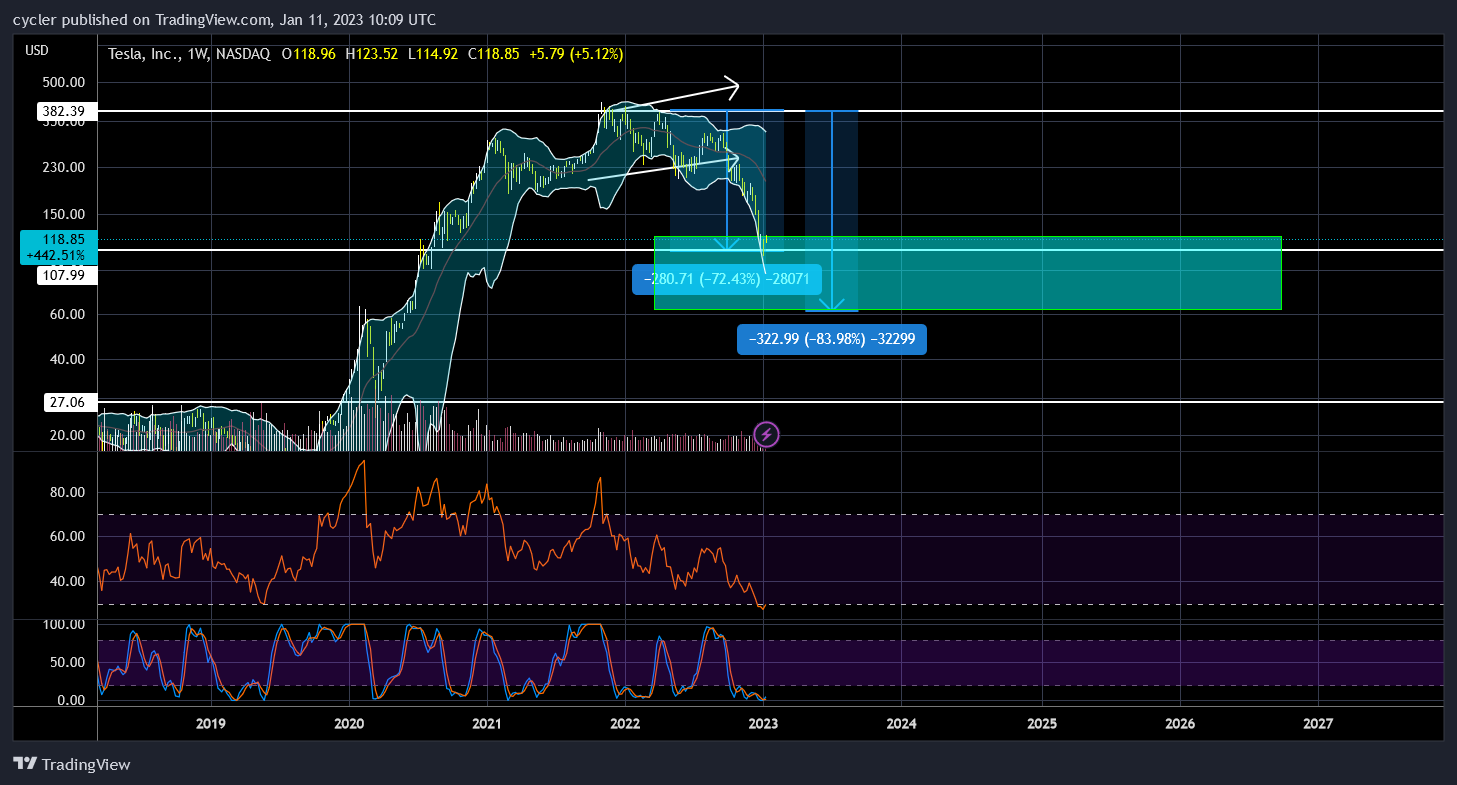The image size is (1457, 785).
Task: Click the TradingView logo at bottom left
Action: pos(72,764)
